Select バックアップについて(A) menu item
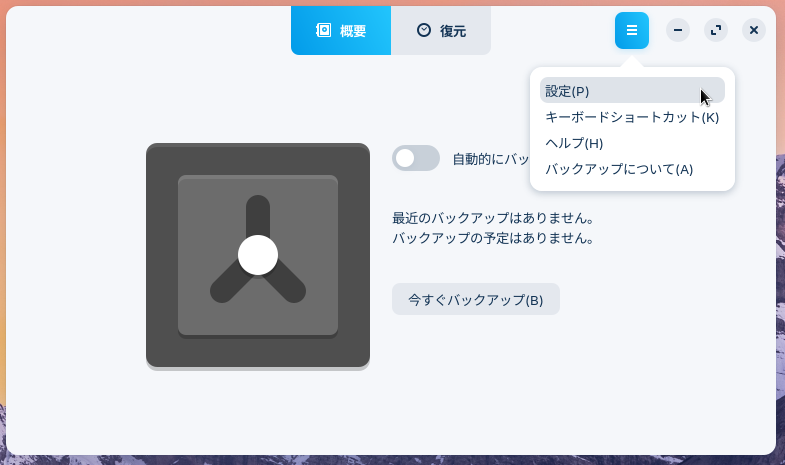Screen dimensions: 785x465 coord(632,169)
